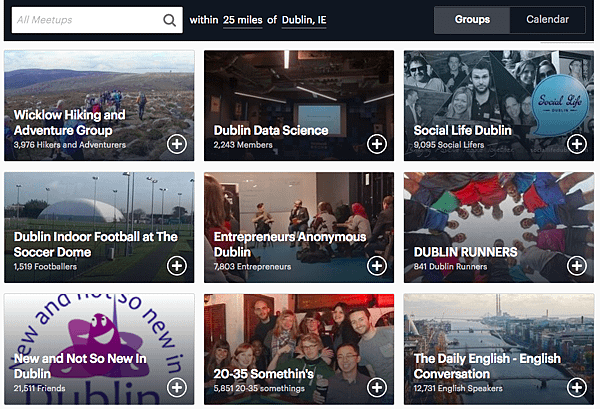The width and height of the screenshot is (600, 409).
Task: Open Wicklow Hiking and Adventure Group title
Action: click(70, 122)
